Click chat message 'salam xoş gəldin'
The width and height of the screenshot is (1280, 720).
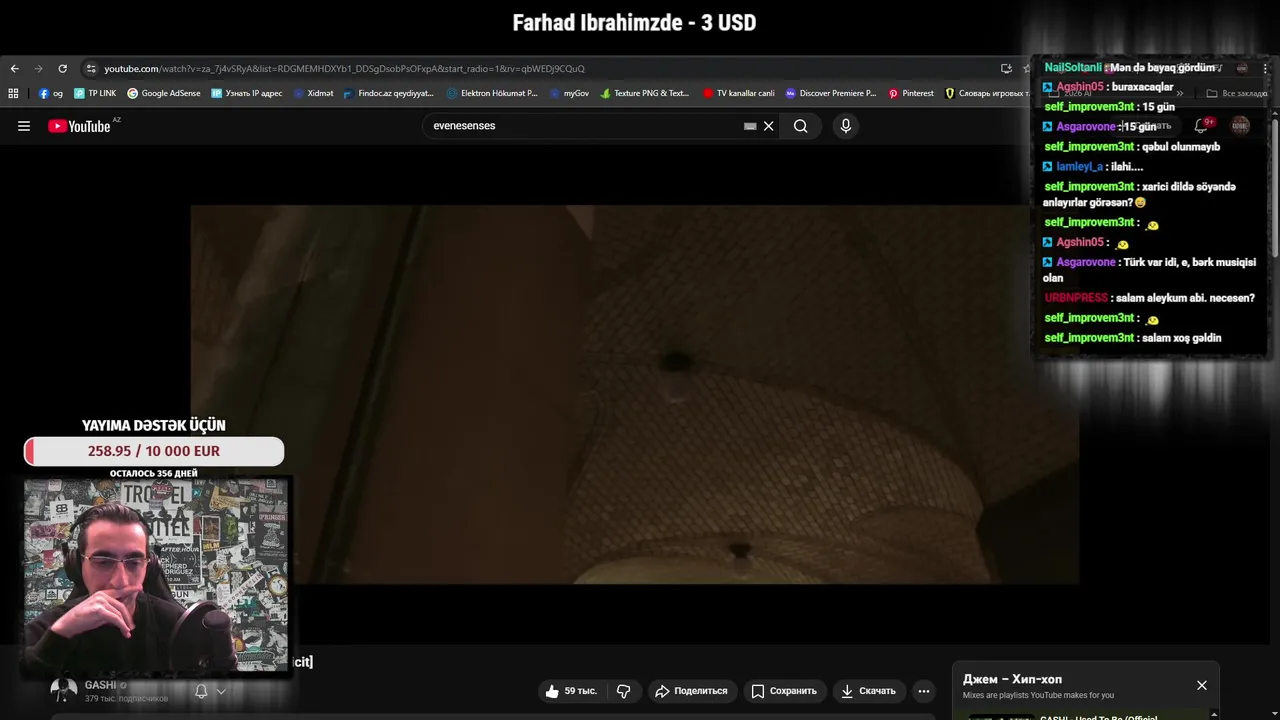[x=1181, y=338]
